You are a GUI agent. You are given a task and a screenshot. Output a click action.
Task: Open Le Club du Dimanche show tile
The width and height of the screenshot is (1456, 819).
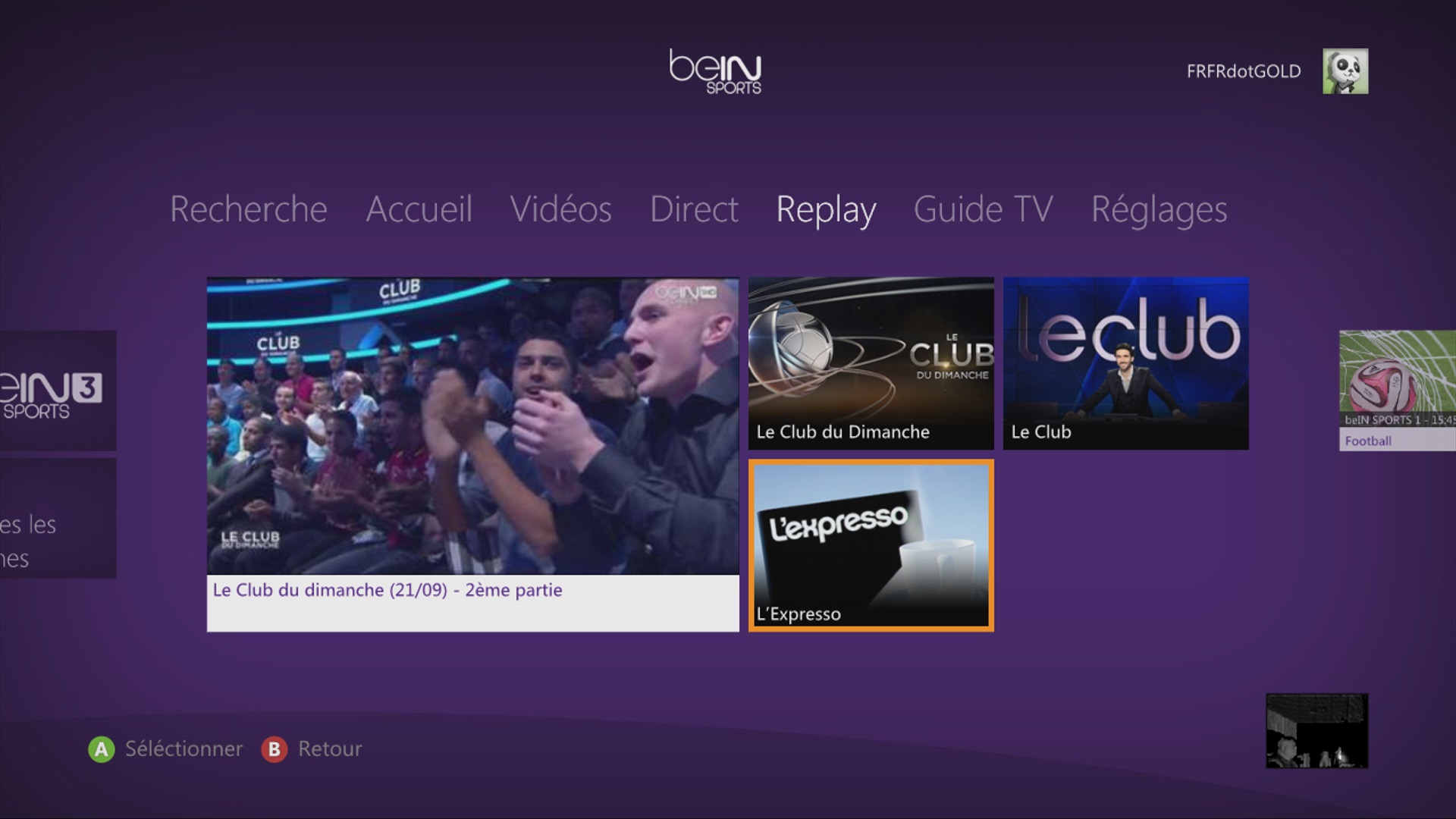tap(871, 363)
